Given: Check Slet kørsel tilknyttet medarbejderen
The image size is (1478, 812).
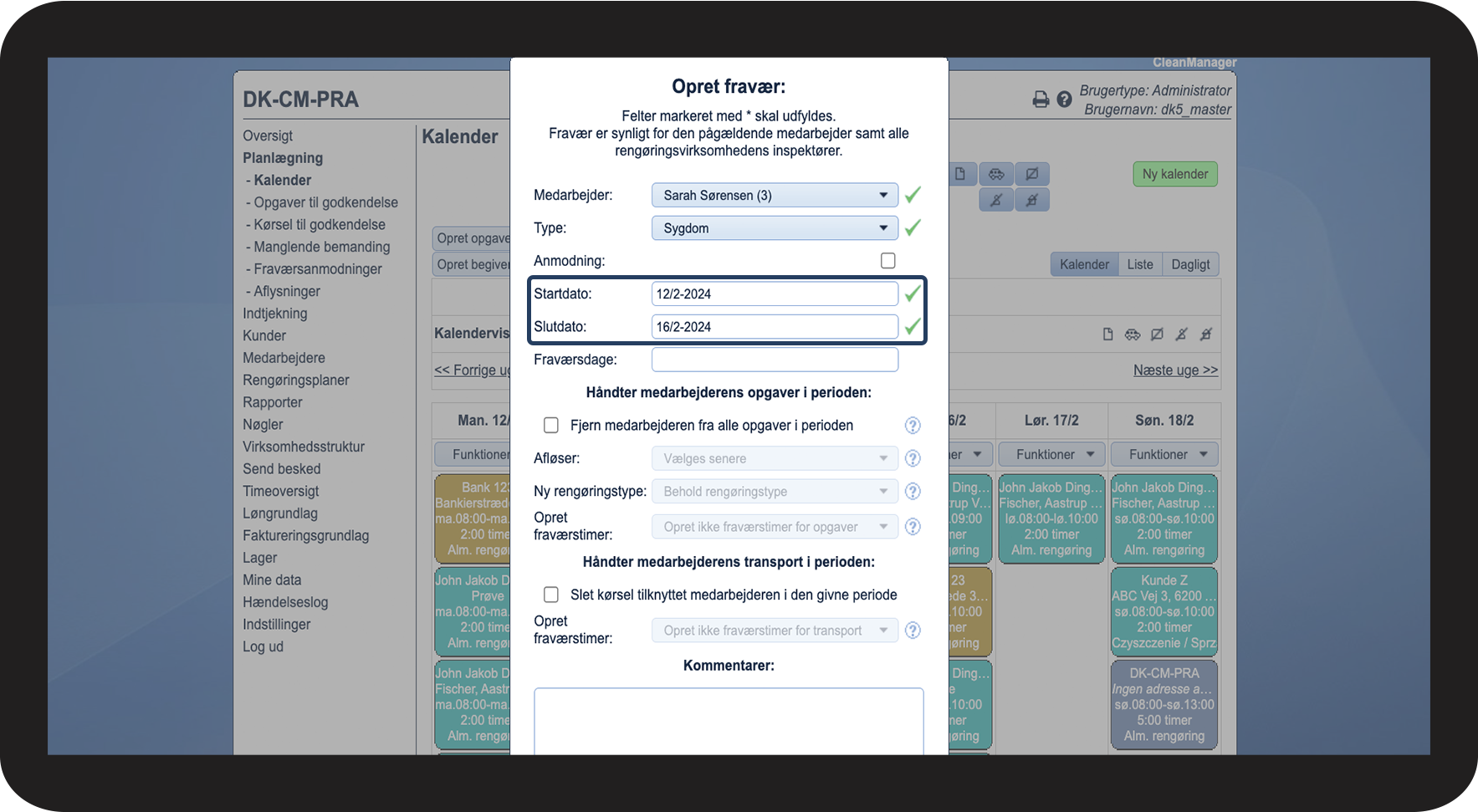Looking at the screenshot, I should click(551, 595).
